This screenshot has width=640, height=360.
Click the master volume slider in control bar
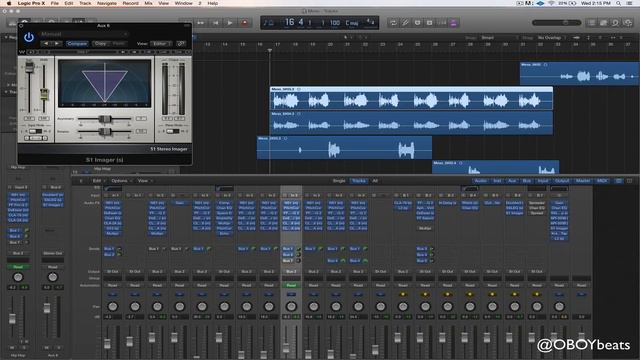point(556,23)
